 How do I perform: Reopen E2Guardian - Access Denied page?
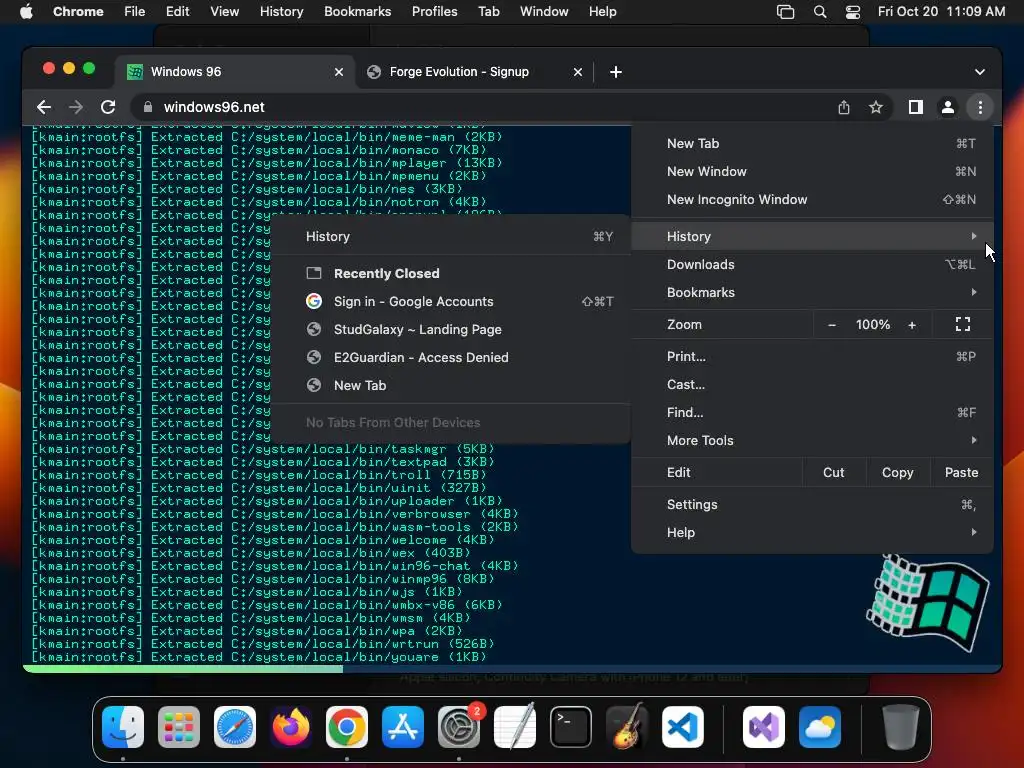click(451, 358)
